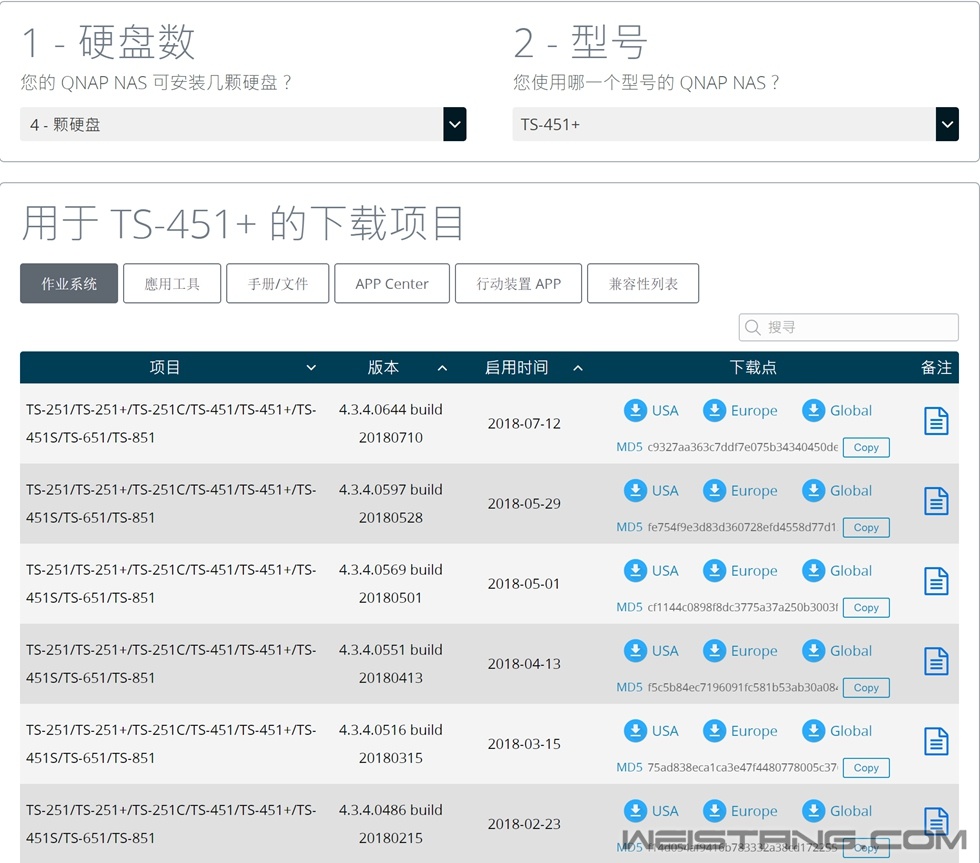980x863 pixels.
Task: Download 4.3.4.0516 firmware from USA
Action: click(x=651, y=731)
